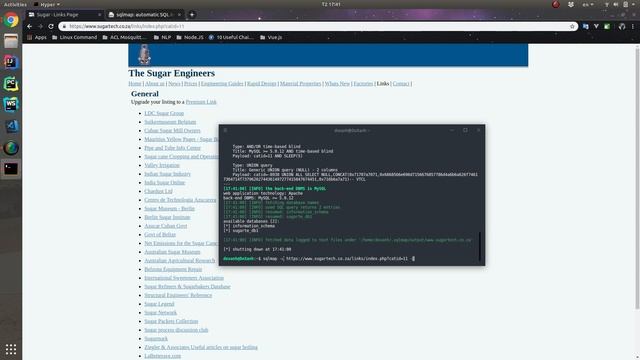Click the page's vertical scrollbar

pos(637,178)
